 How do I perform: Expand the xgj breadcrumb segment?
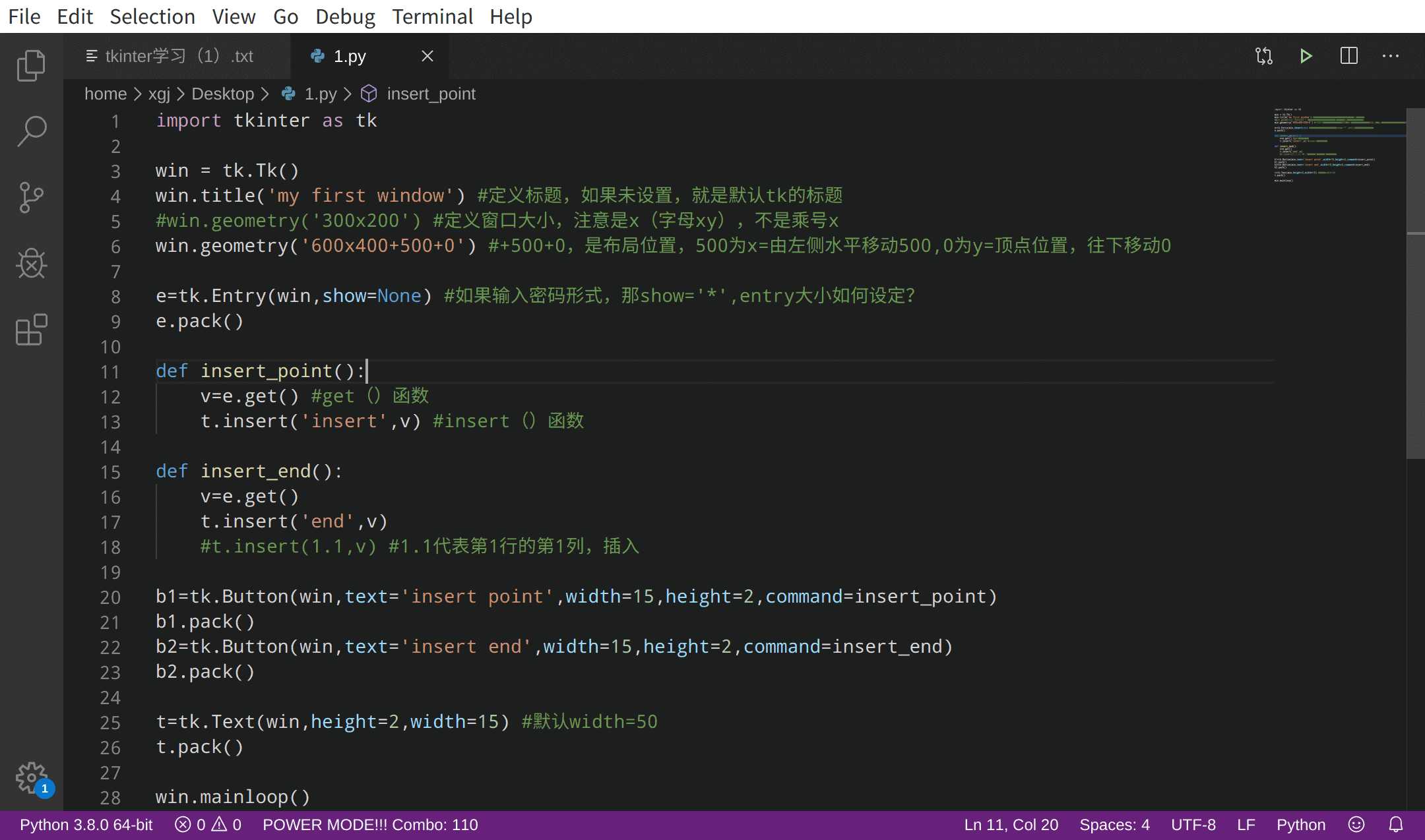coord(159,94)
